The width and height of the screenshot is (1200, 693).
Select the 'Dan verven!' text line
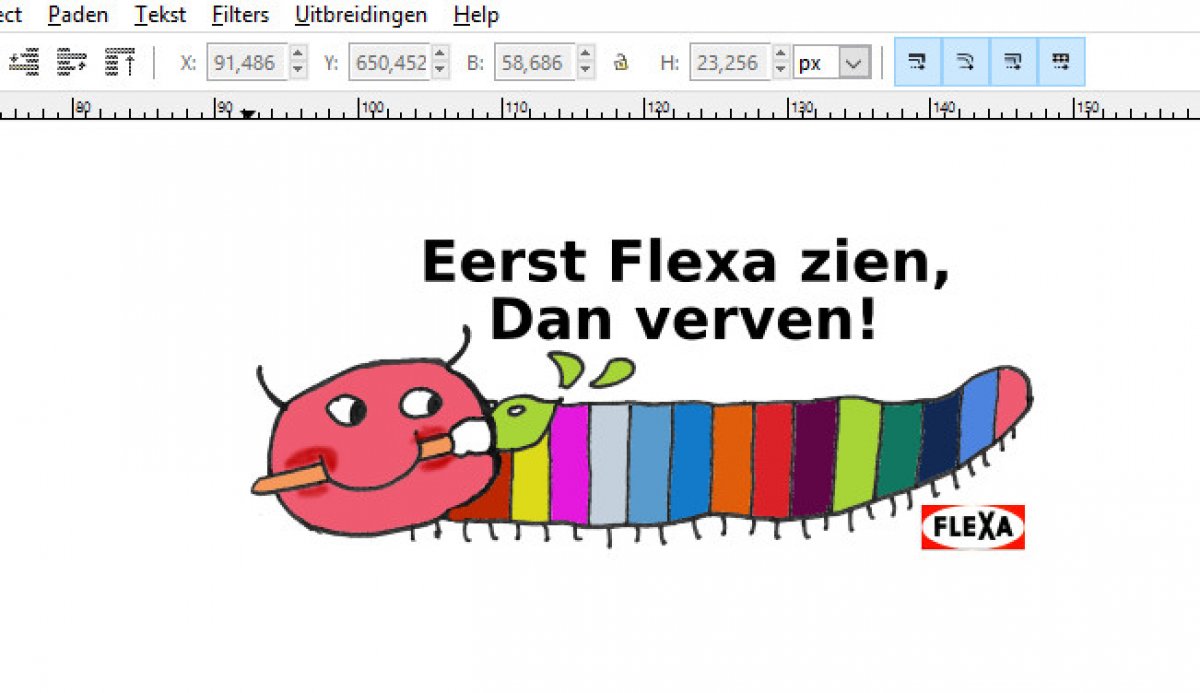coord(683,320)
